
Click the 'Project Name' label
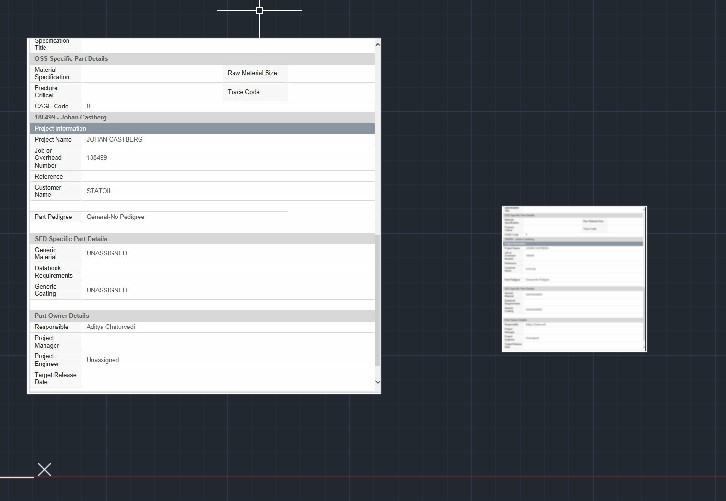[53, 139]
